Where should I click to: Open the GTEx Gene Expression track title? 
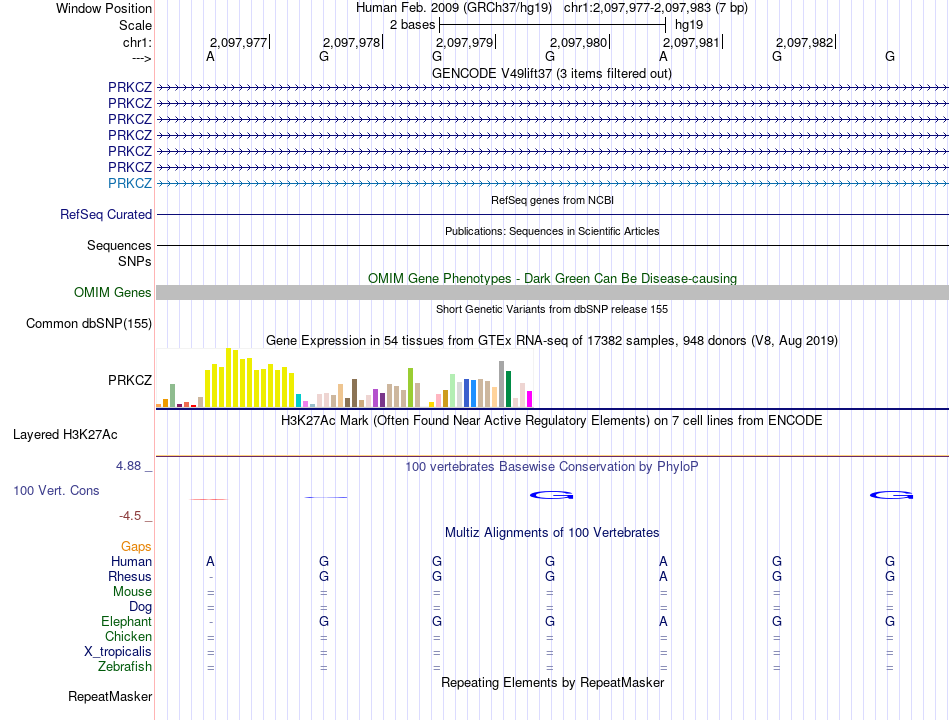(x=552, y=341)
